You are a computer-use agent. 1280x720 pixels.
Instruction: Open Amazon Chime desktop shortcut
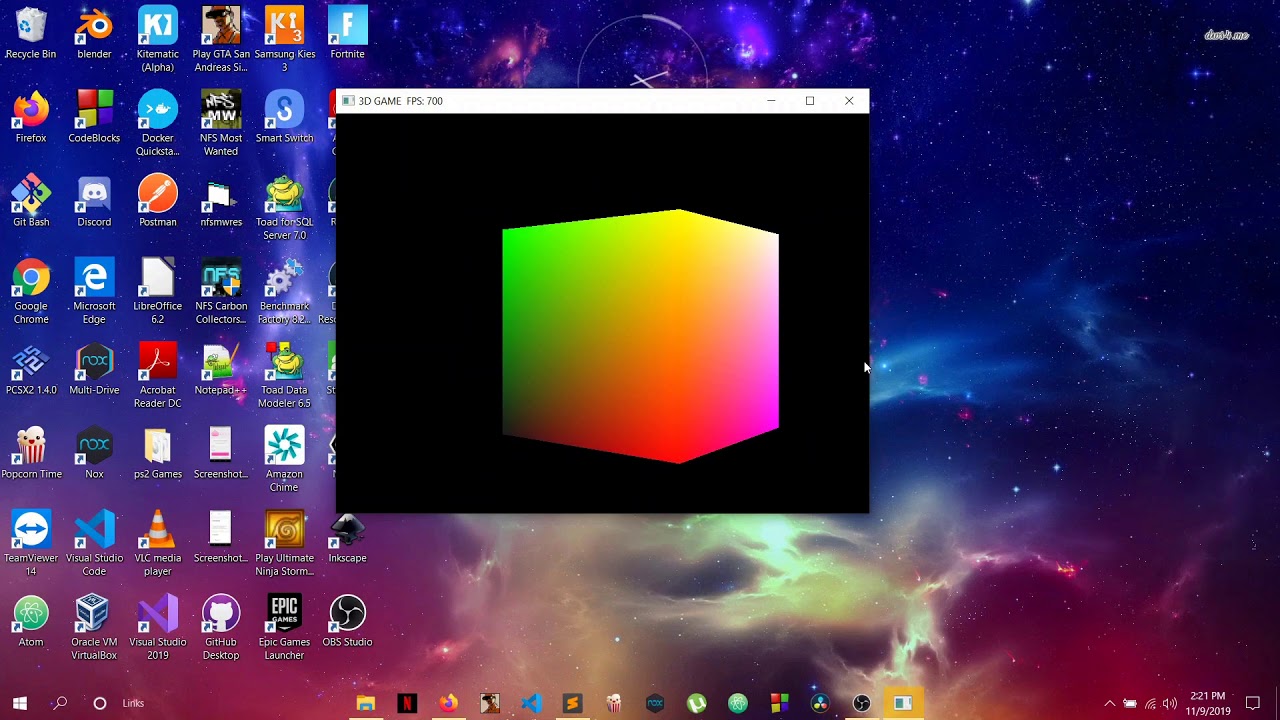pyautogui.click(x=284, y=460)
